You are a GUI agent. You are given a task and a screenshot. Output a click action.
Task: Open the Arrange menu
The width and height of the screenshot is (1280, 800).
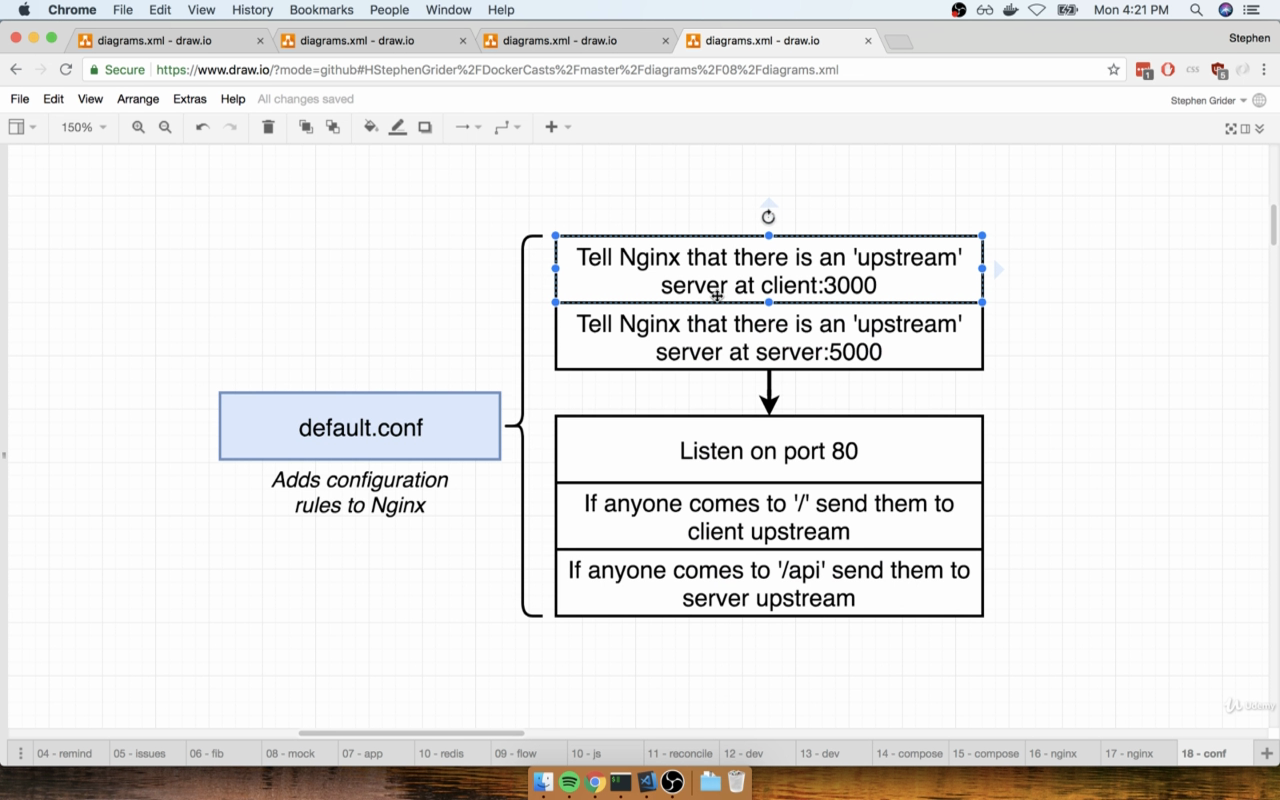pyautogui.click(x=138, y=99)
